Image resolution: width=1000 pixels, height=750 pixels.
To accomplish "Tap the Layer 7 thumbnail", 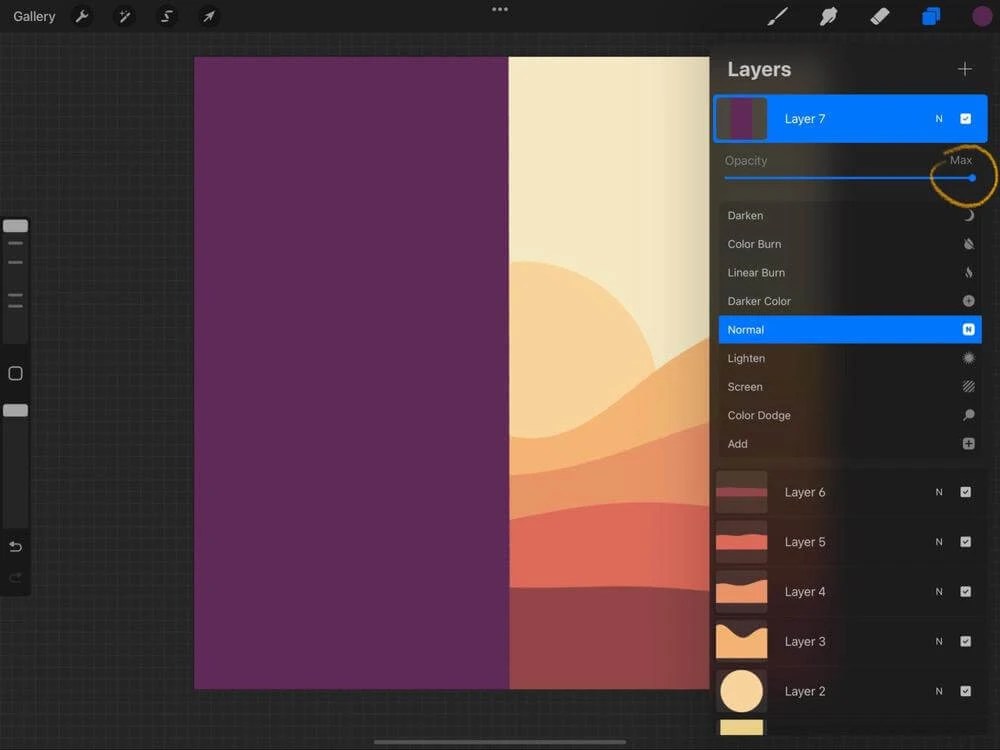I will (x=741, y=118).
